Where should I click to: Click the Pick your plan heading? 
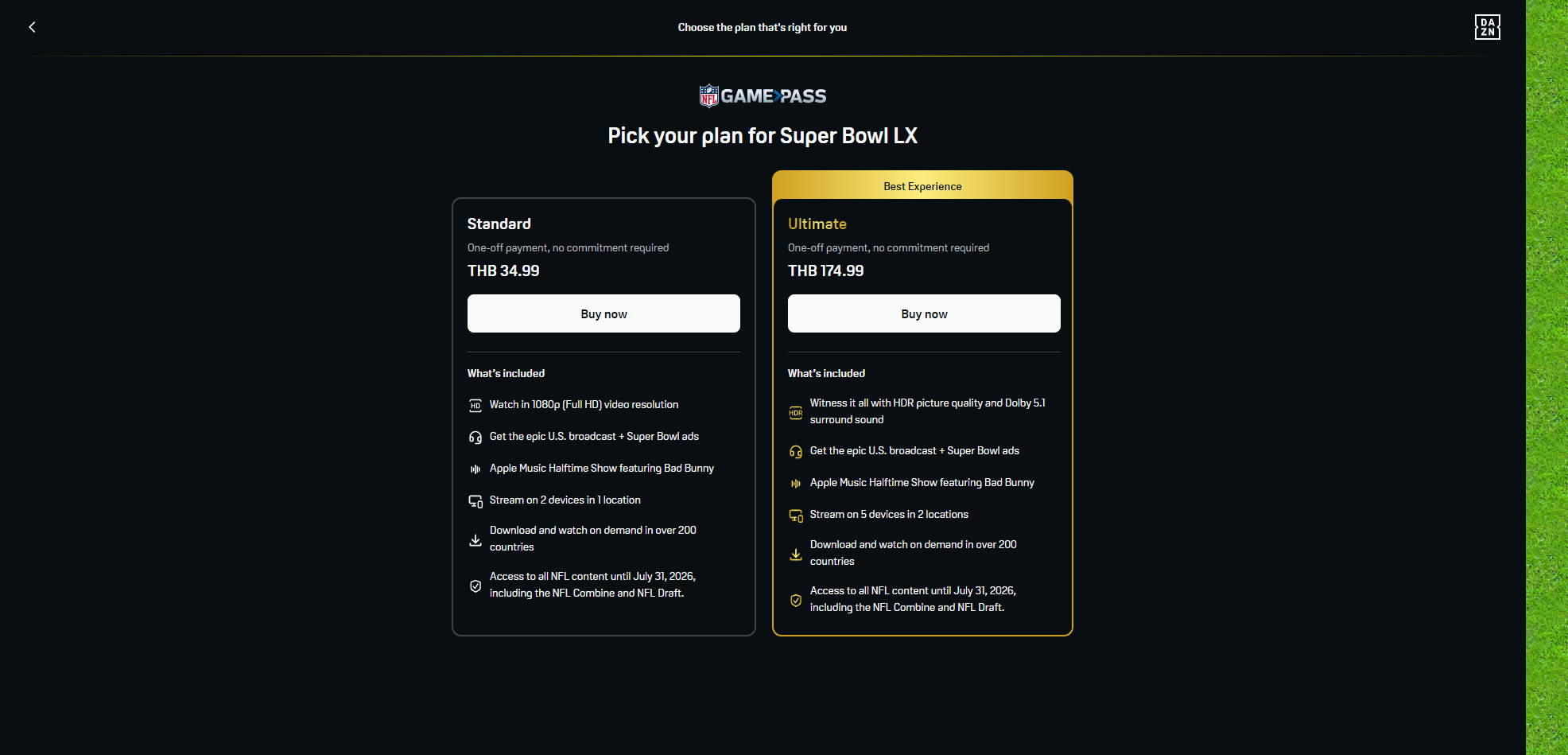click(763, 136)
